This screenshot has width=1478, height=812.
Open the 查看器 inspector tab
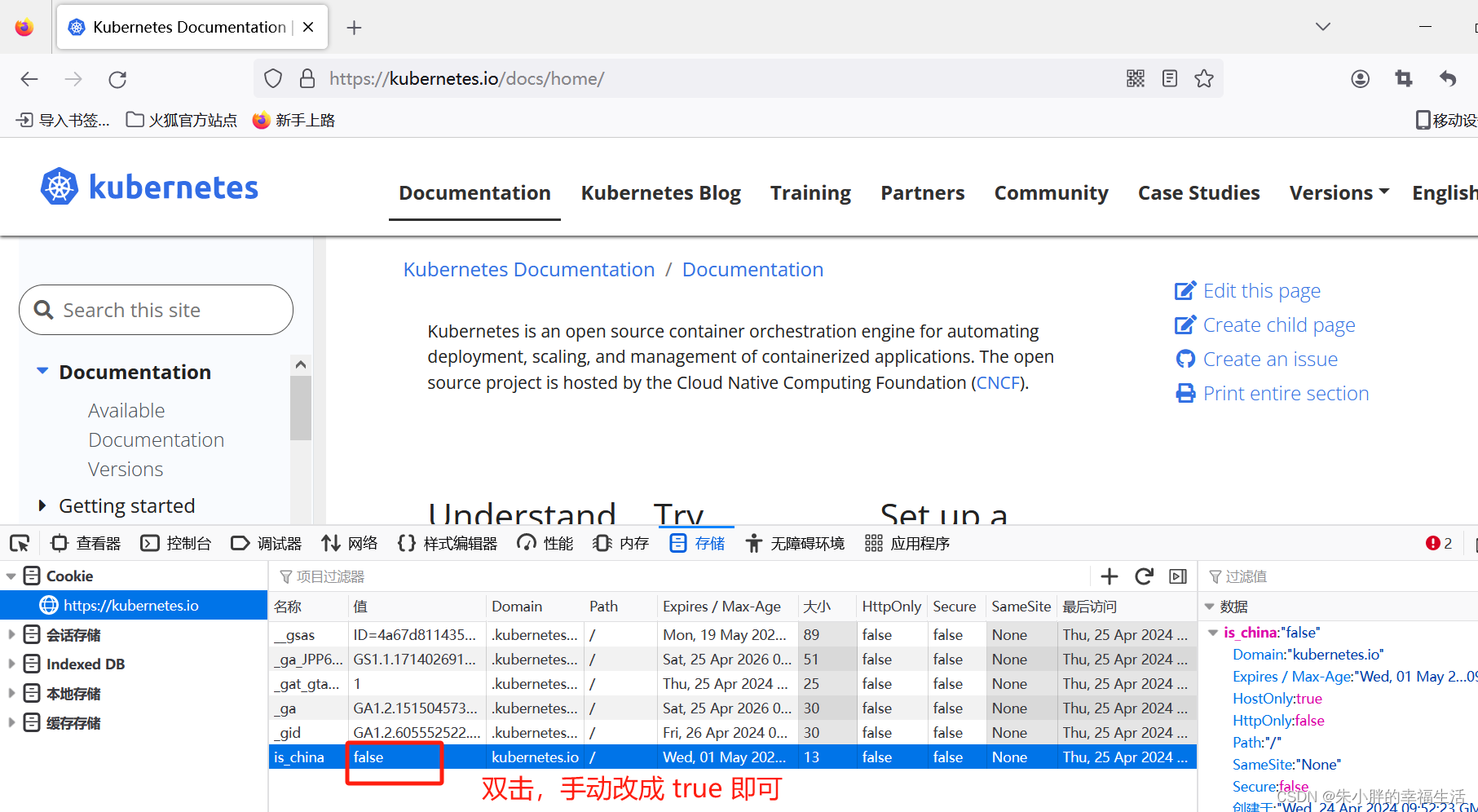tap(86, 543)
